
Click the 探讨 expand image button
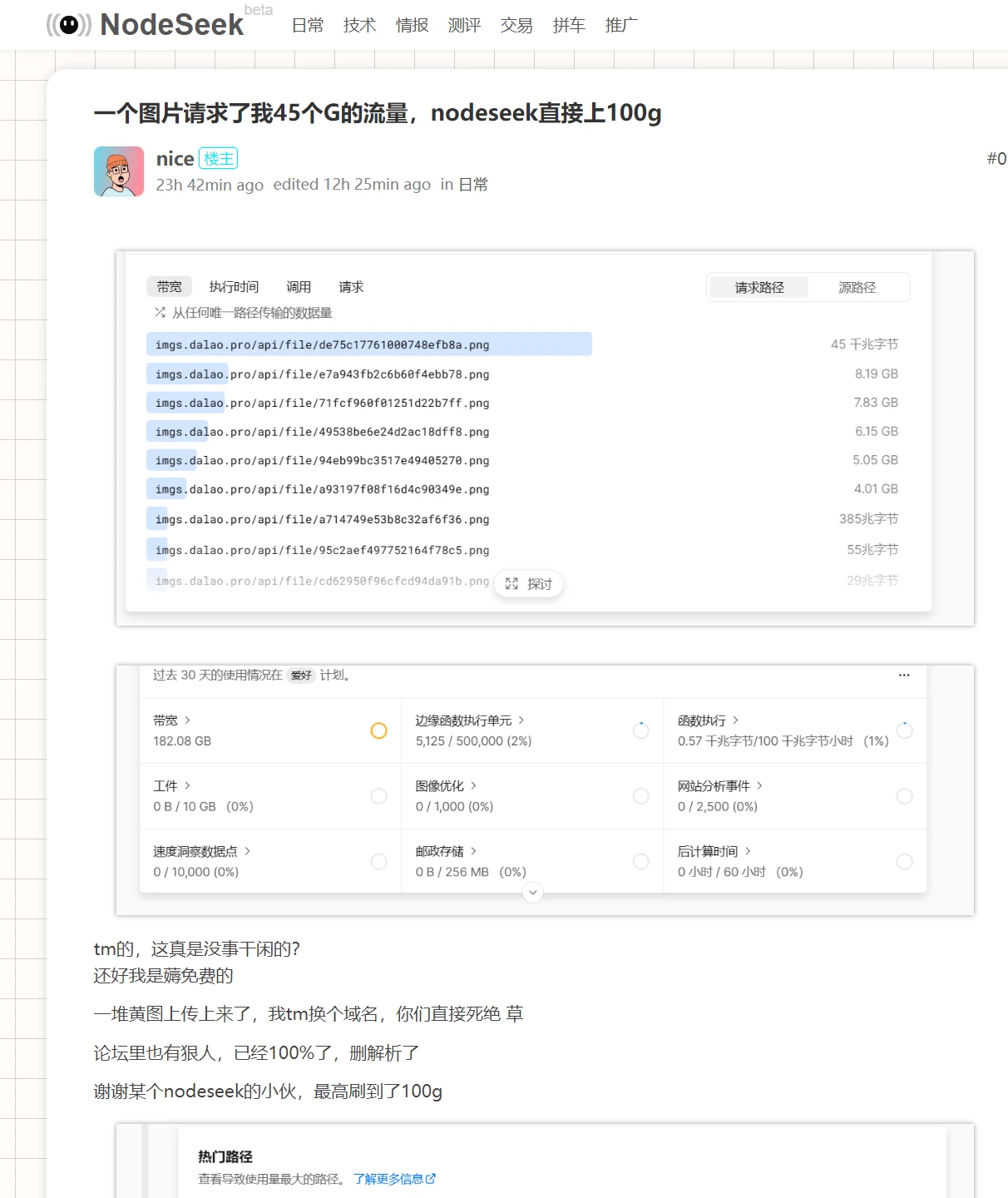point(529,584)
